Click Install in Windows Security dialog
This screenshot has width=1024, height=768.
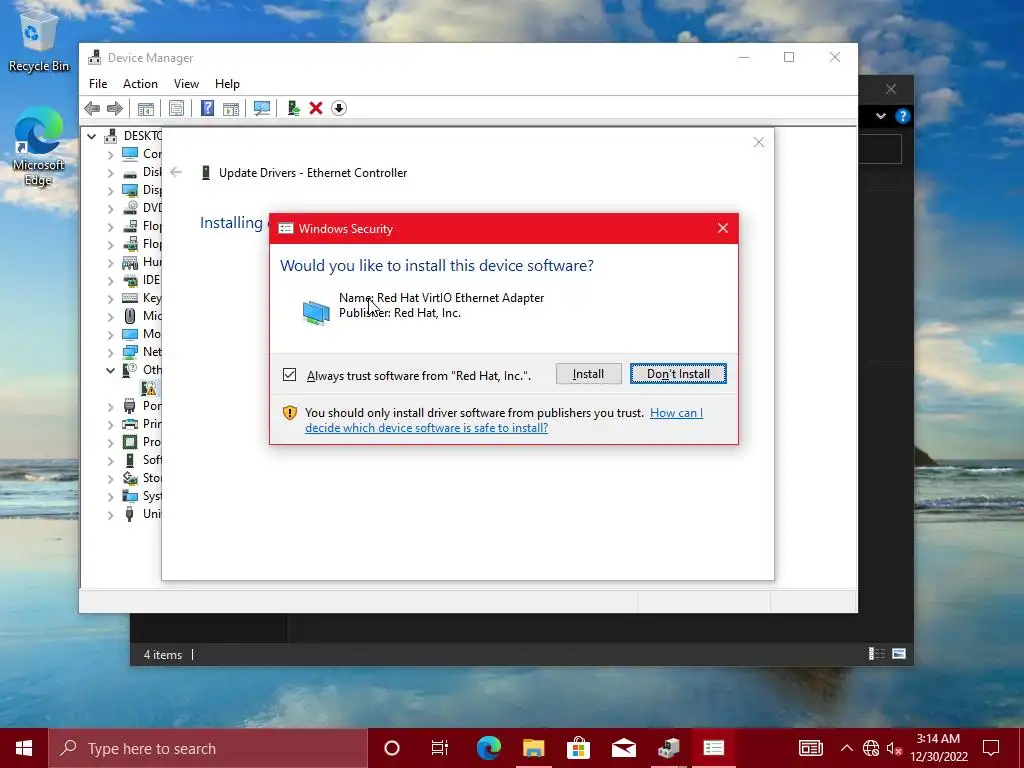588,374
